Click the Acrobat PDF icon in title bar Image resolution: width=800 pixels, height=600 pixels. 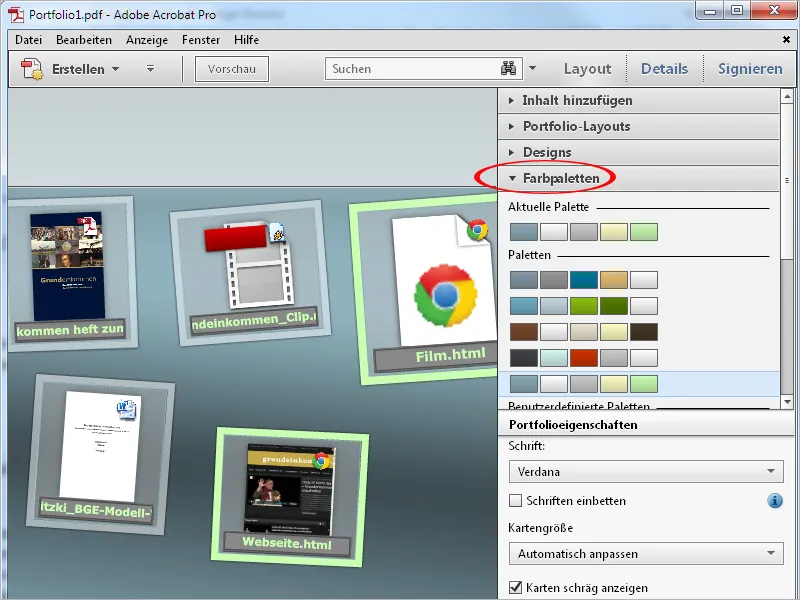coord(16,14)
